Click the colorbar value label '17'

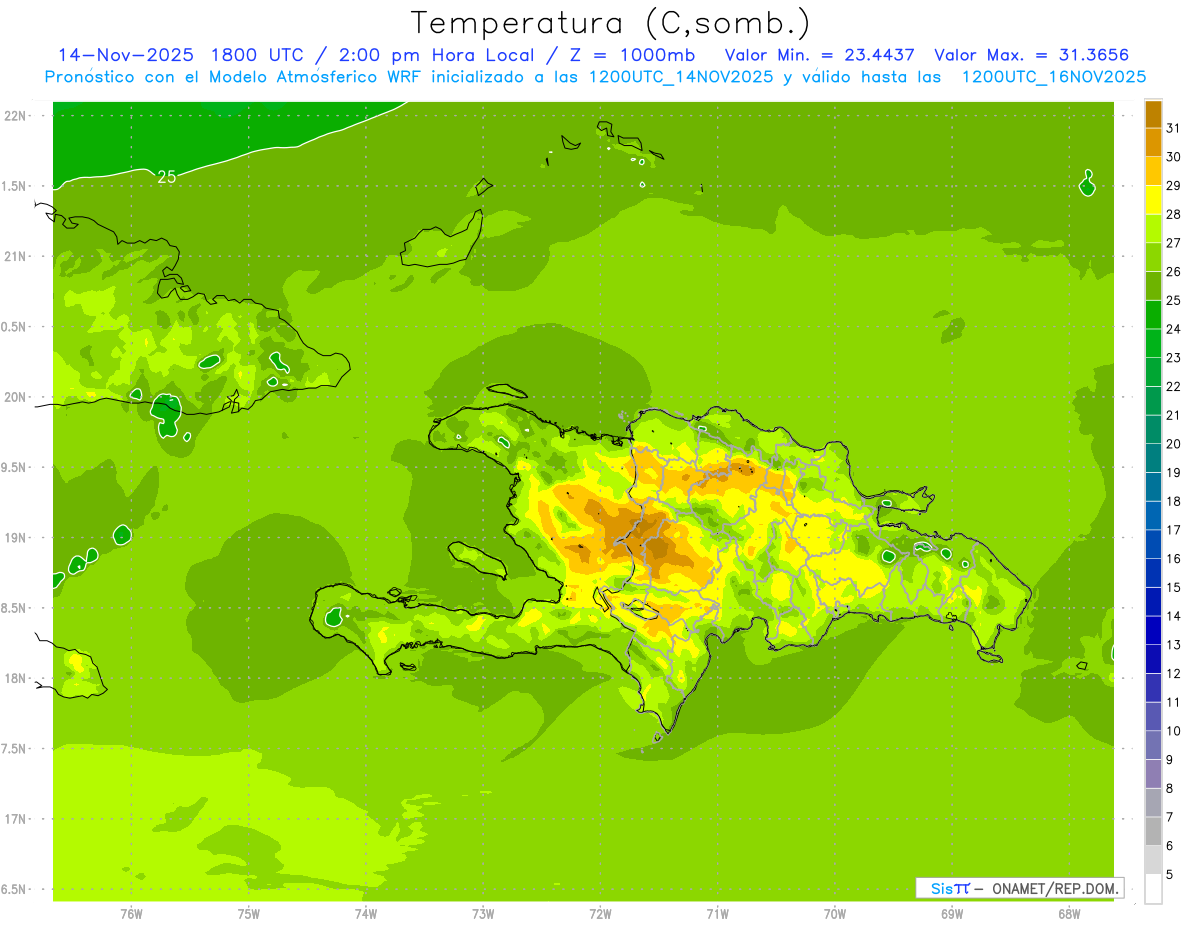(1174, 530)
